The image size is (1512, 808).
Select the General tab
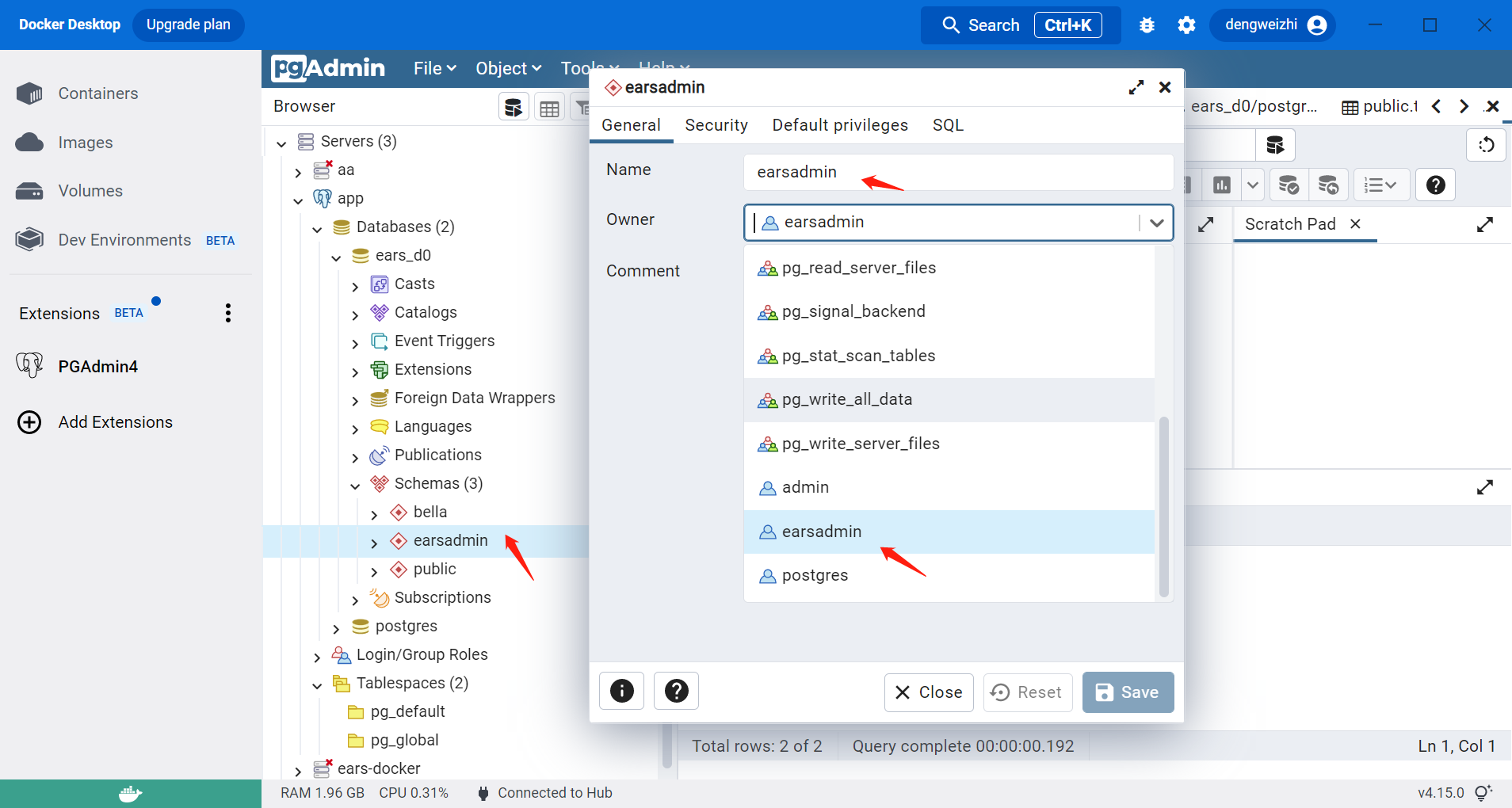[631, 125]
